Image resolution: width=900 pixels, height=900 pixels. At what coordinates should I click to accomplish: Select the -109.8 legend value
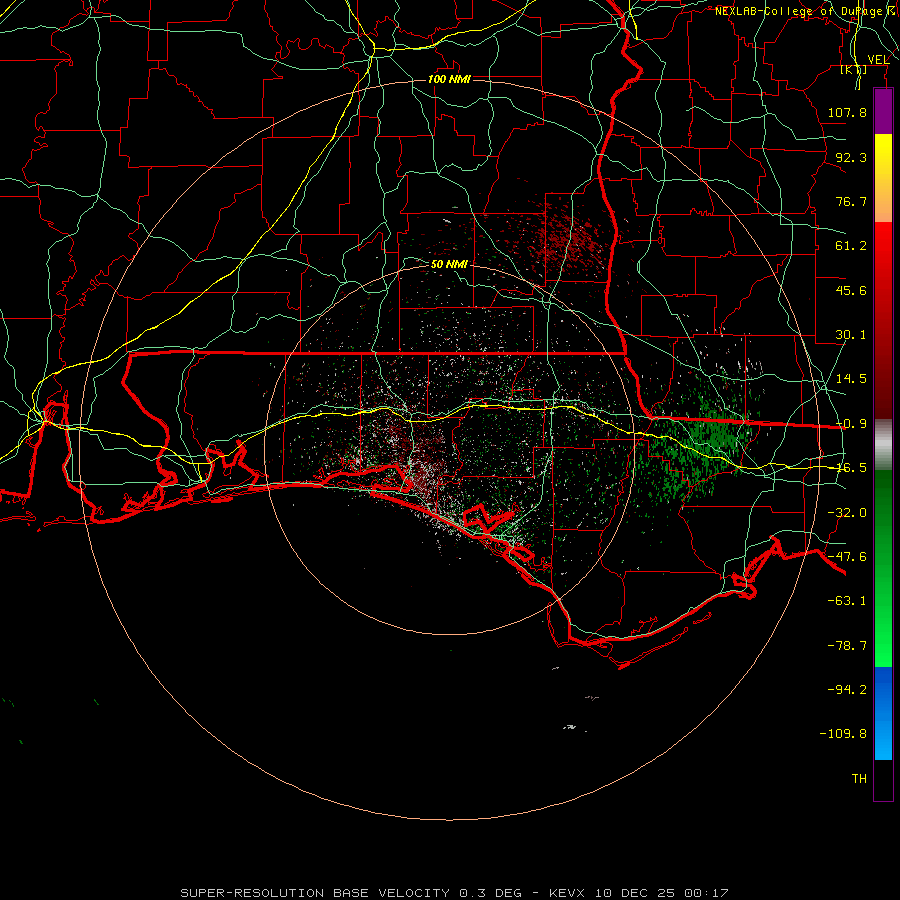point(843,734)
